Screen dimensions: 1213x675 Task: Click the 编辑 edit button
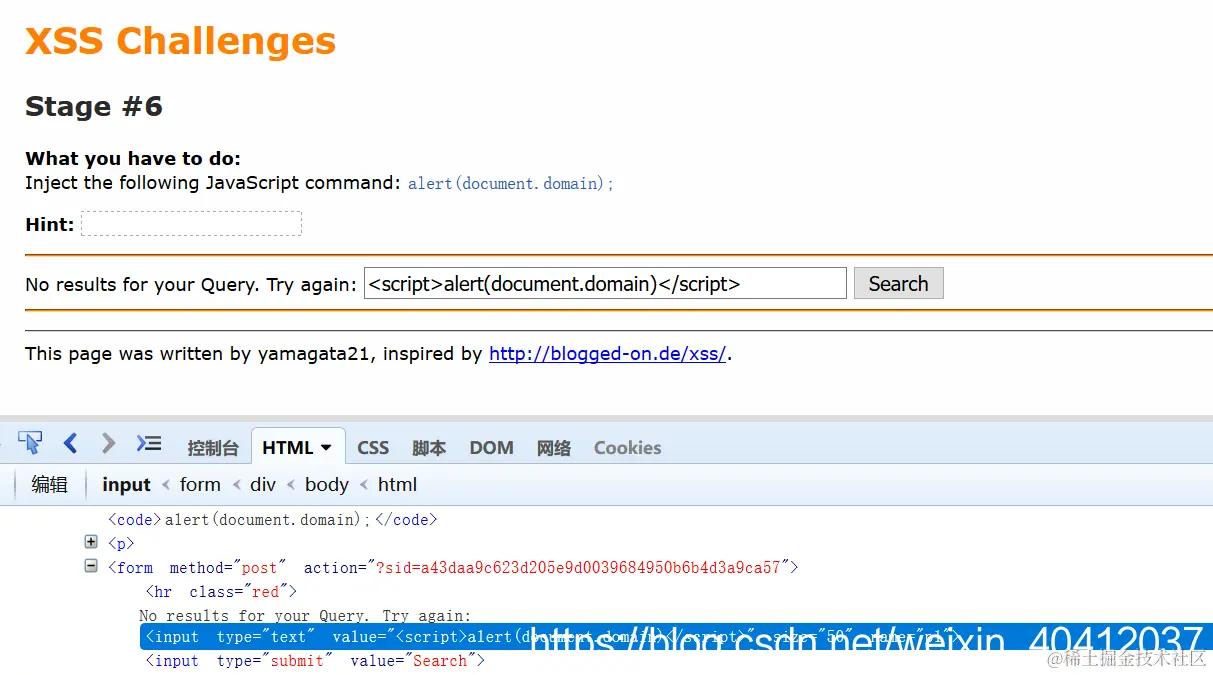click(x=50, y=485)
